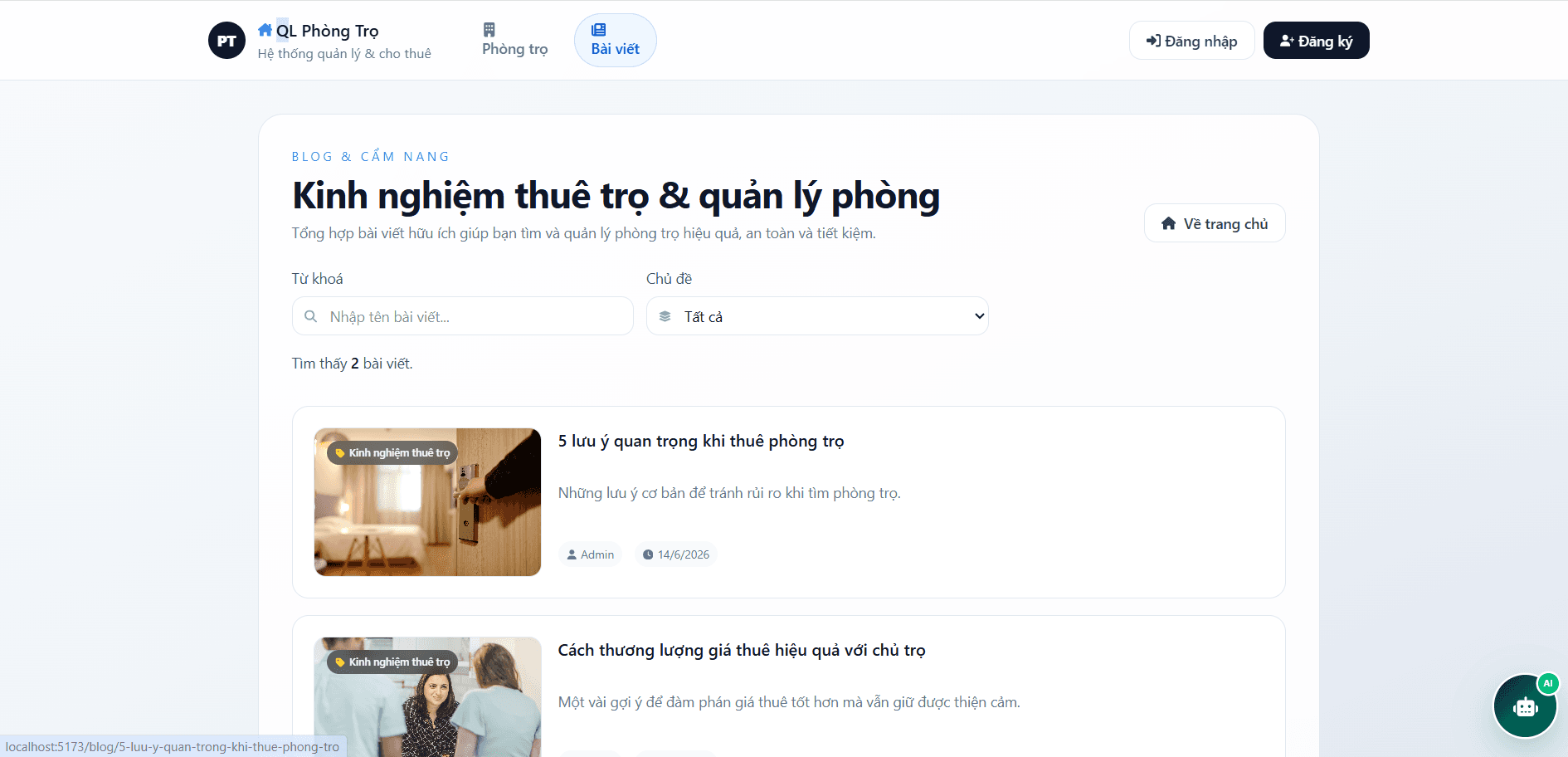Open the Phòng trọ nav tab
The image size is (1568, 757).
[x=515, y=40]
